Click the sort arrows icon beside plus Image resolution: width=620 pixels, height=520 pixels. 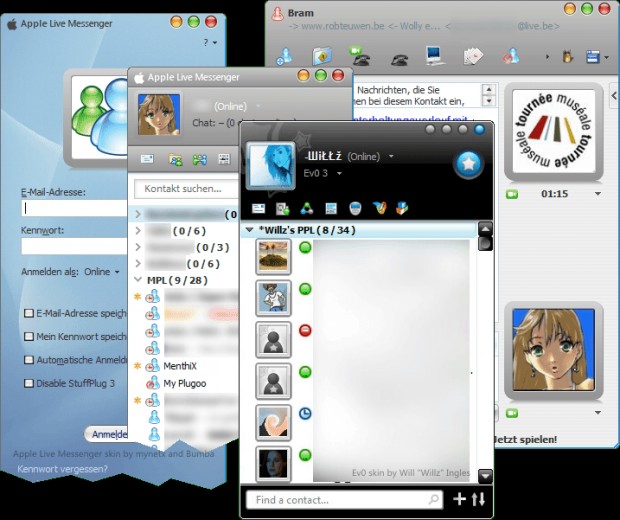(x=478, y=499)
